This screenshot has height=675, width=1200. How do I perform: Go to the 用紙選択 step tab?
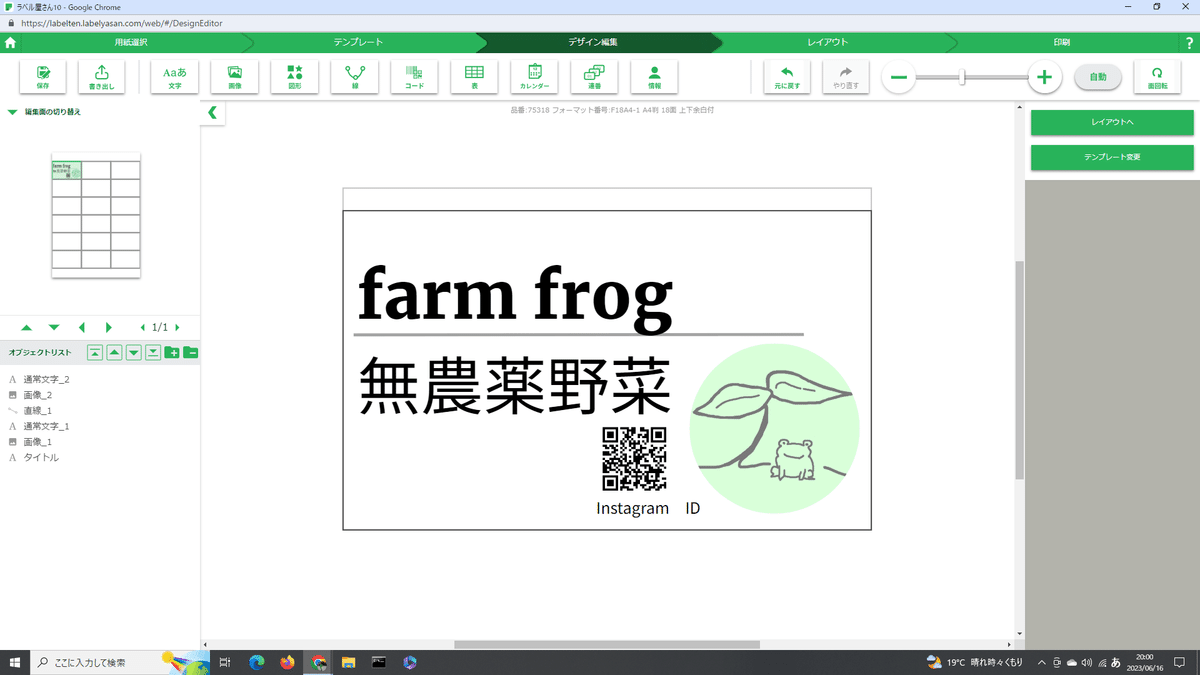tap(131, 43)
